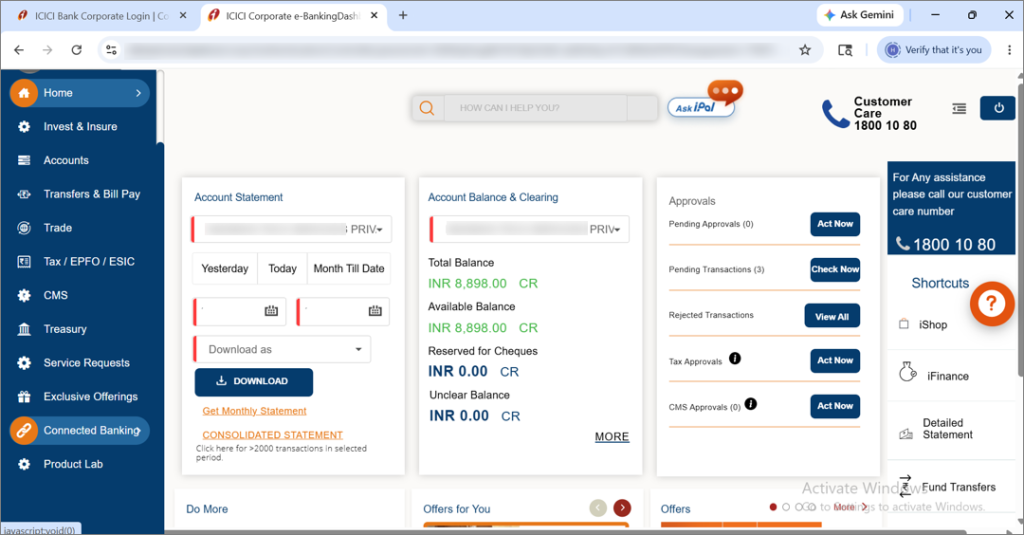This screenshot has height=535, width=1024.
Task: Click the Connected Banking link icon
Action: (x=24, y=430)
